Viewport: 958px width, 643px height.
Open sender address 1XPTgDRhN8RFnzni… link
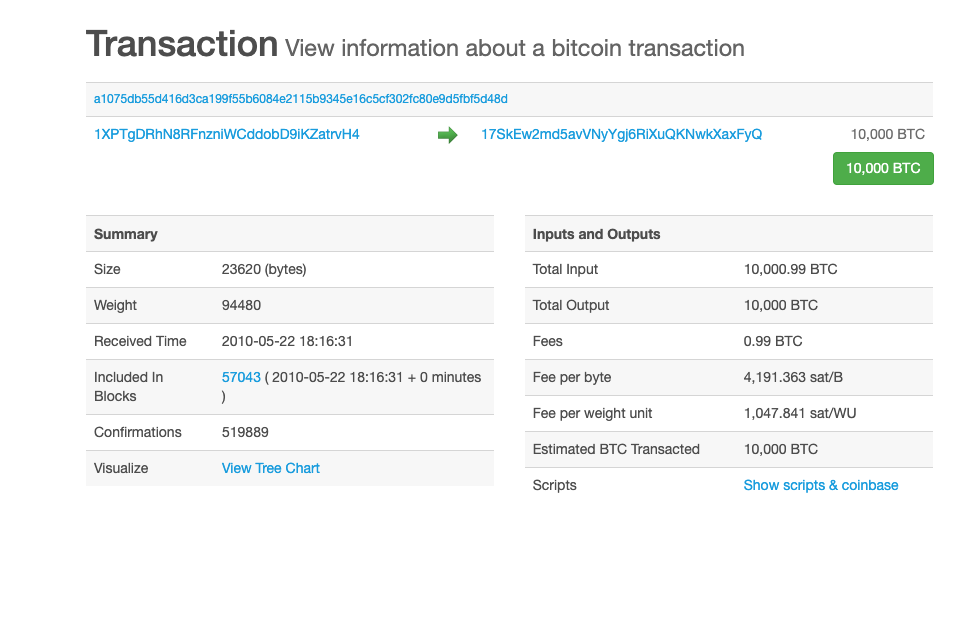coord(226,134)
